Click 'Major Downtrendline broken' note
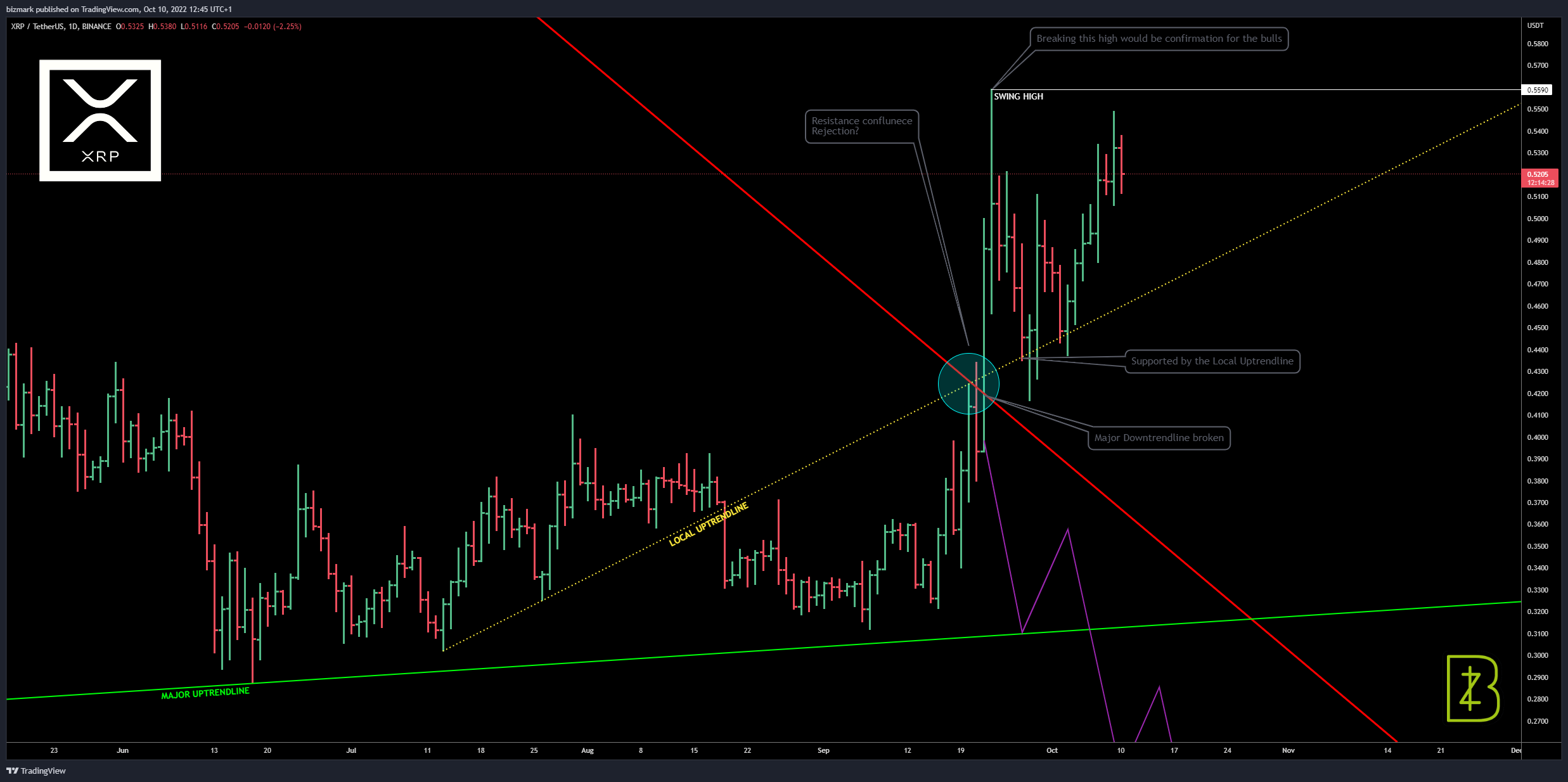The height and width of the screenshot is (782, 1568). (1159, 438)
